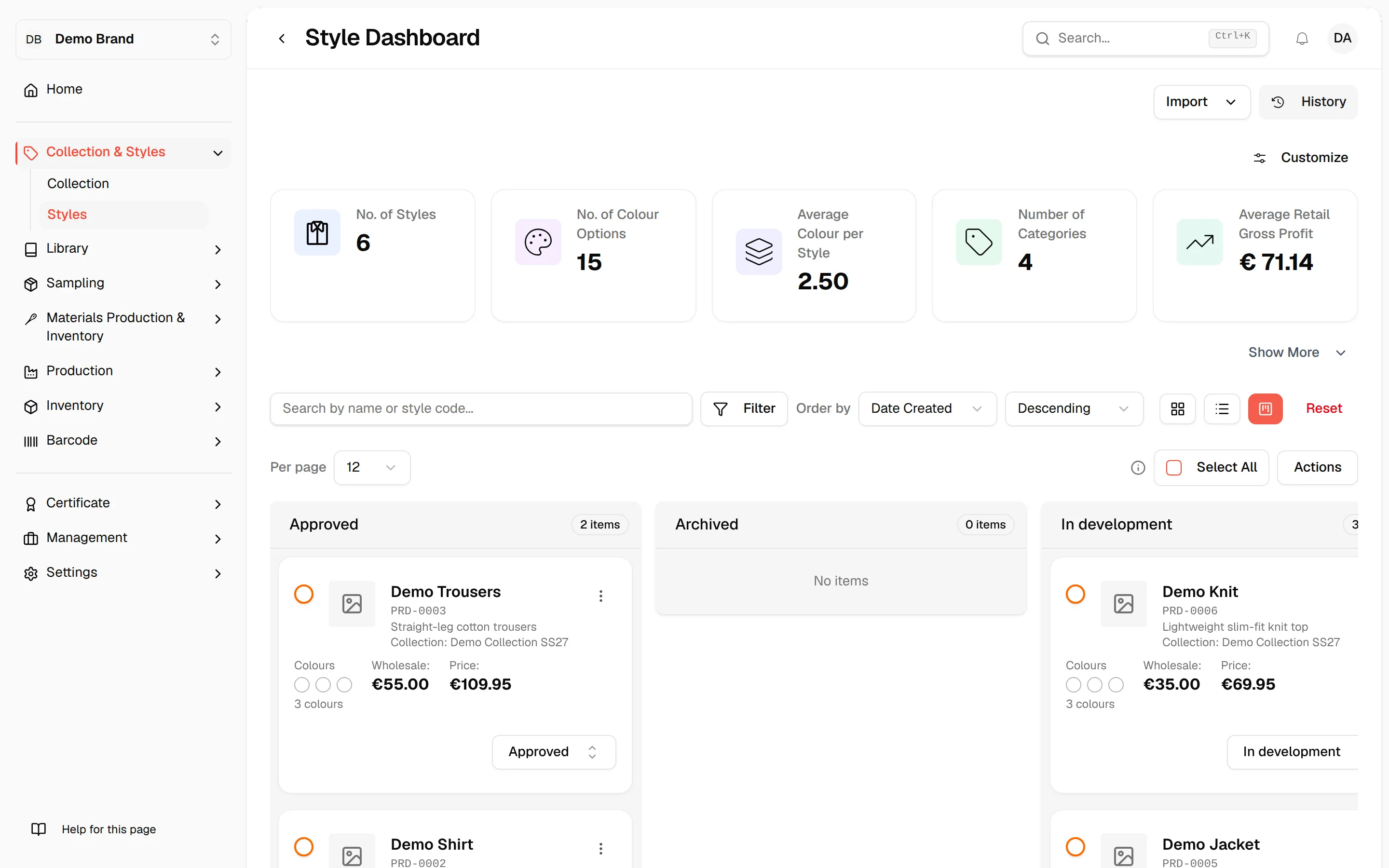Open the three-dot menu for Demo Trousers

pos(600,596)
